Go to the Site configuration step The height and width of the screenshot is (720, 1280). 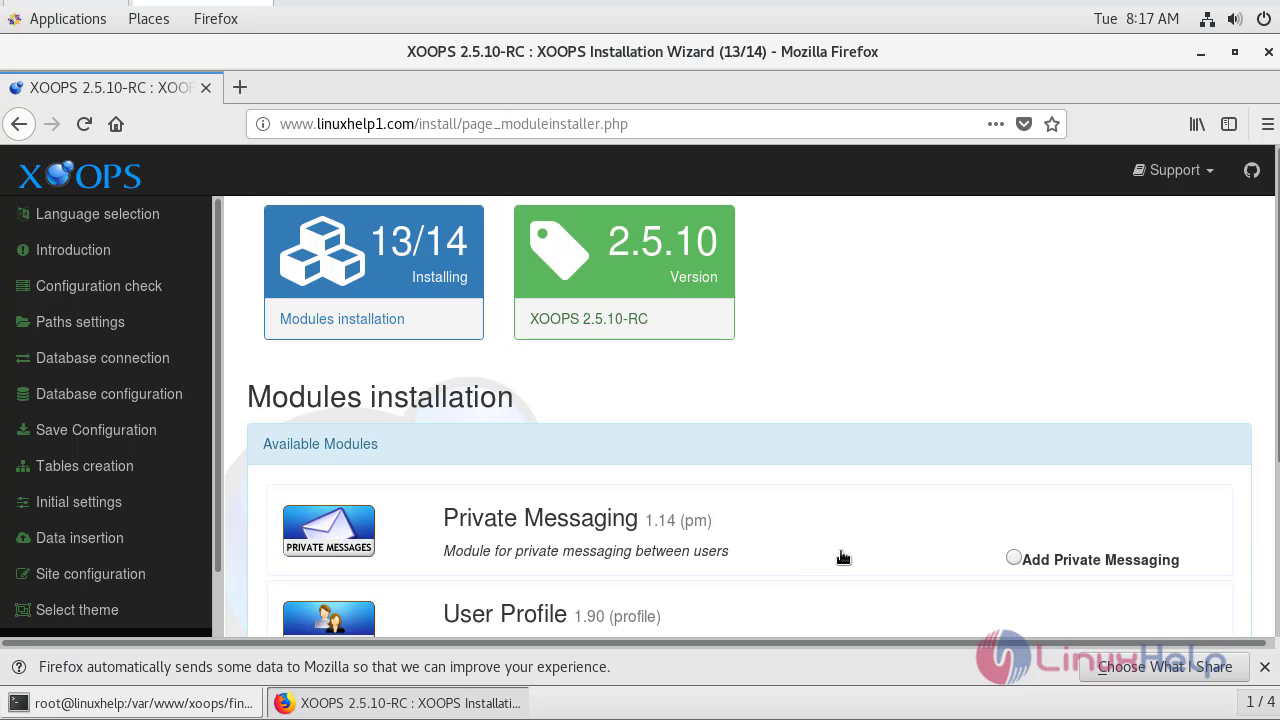(x=90, y=574)
